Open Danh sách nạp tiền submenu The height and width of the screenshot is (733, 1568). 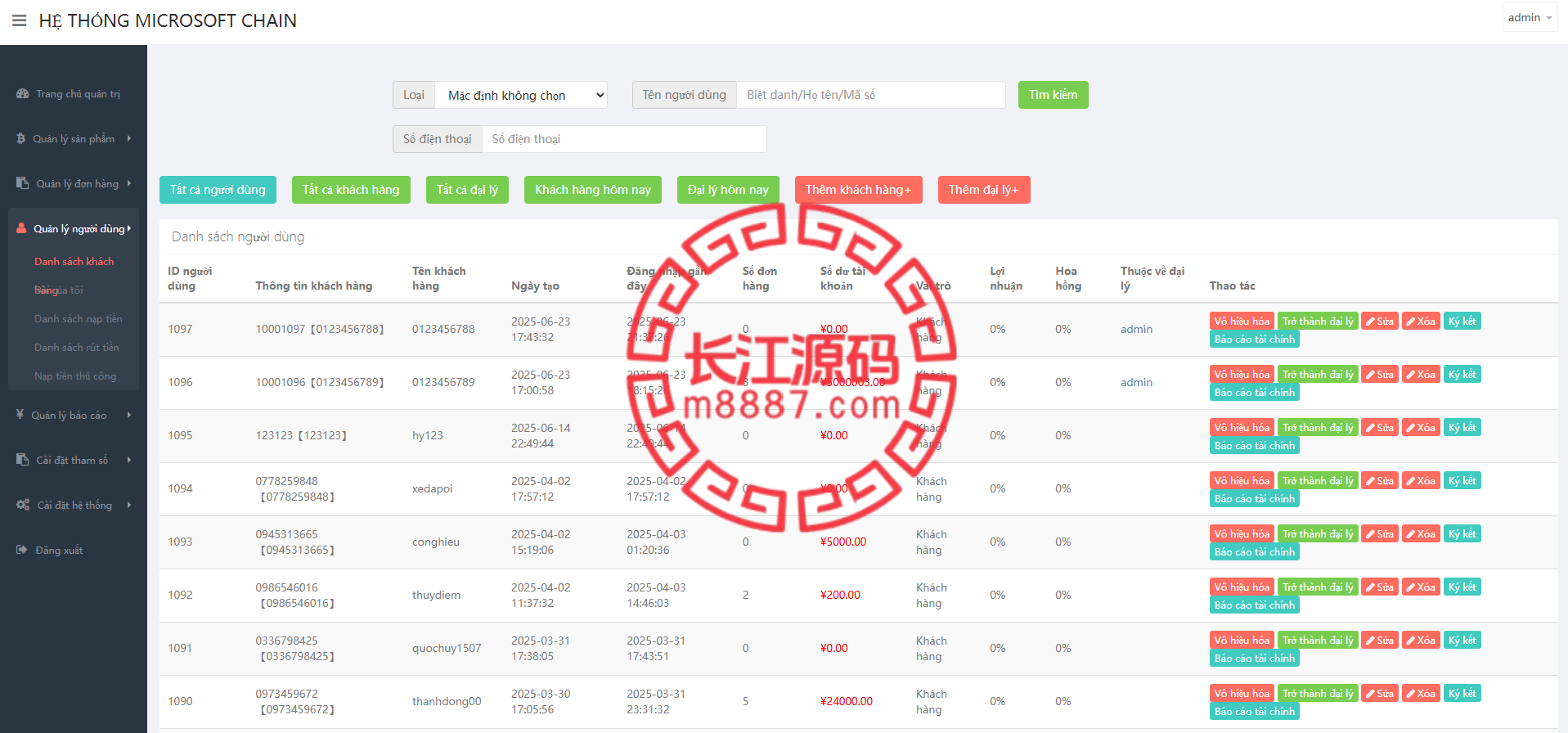[79, 319]
